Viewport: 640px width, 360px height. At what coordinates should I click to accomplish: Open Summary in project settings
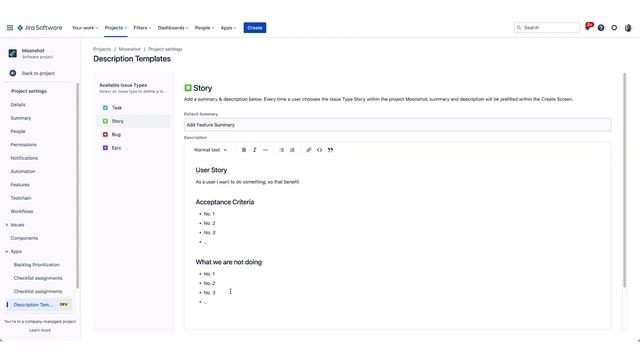tap(21, 118)
